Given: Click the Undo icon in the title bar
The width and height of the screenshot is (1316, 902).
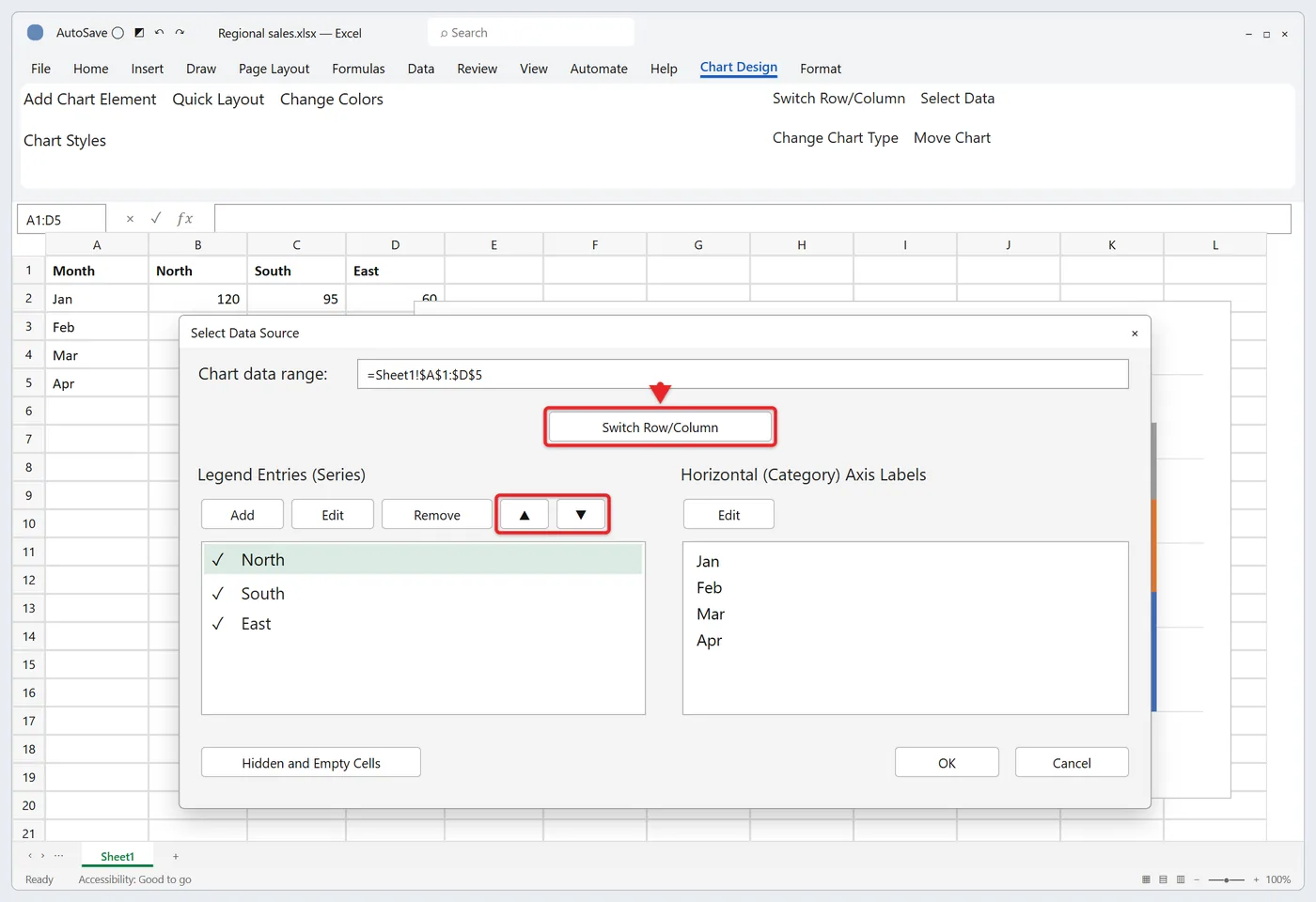Looking at the screenshot, I should pos(159,33).
